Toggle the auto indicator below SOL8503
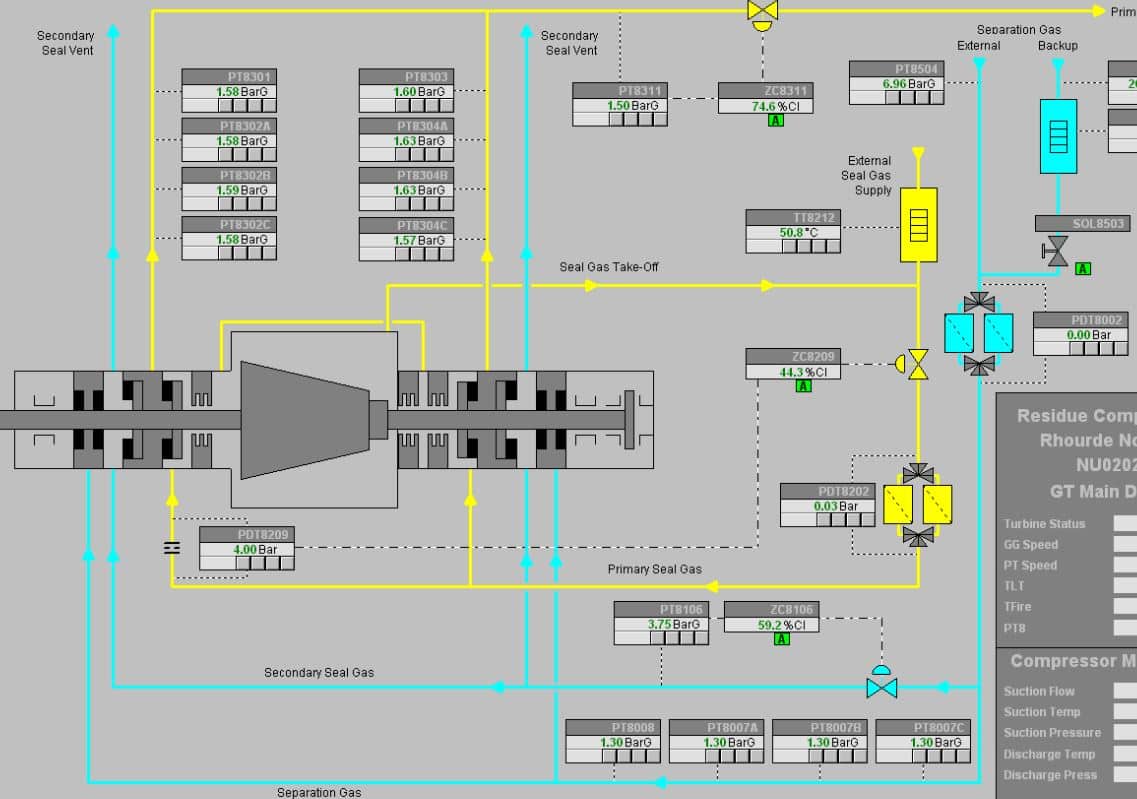Screen dimensions: 1137x799 coord(1082,268)
